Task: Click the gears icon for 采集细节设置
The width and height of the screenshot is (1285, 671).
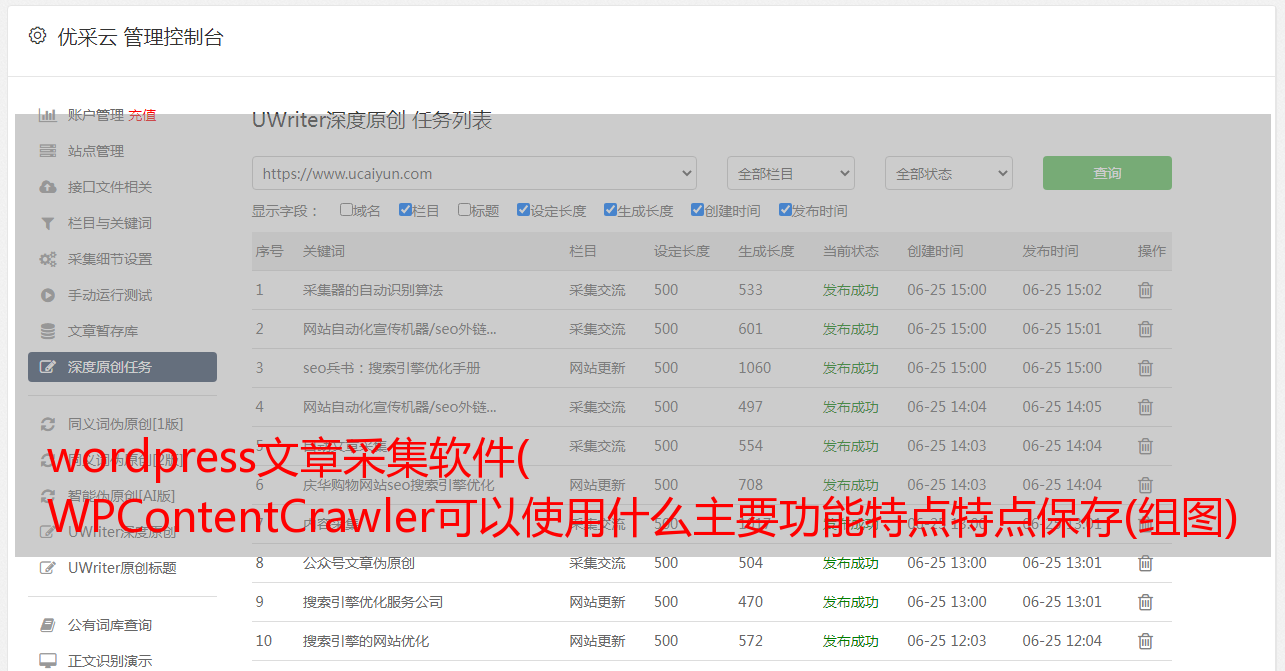Action: pyautogui.click(x=47, y=259)
